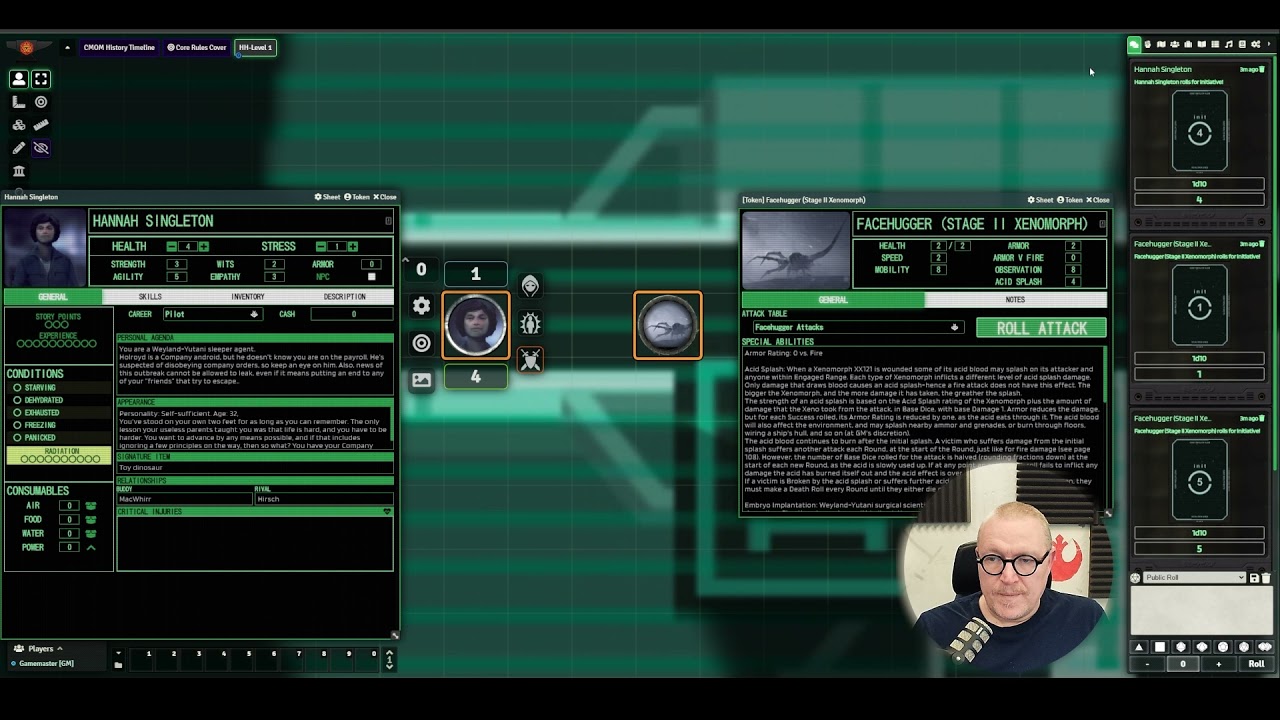Image resolution: width=1280 pixels, height=720 pixels.
Task: Open Sheet settings on Hannah Singleton window
Action: (x=327, y=197)
